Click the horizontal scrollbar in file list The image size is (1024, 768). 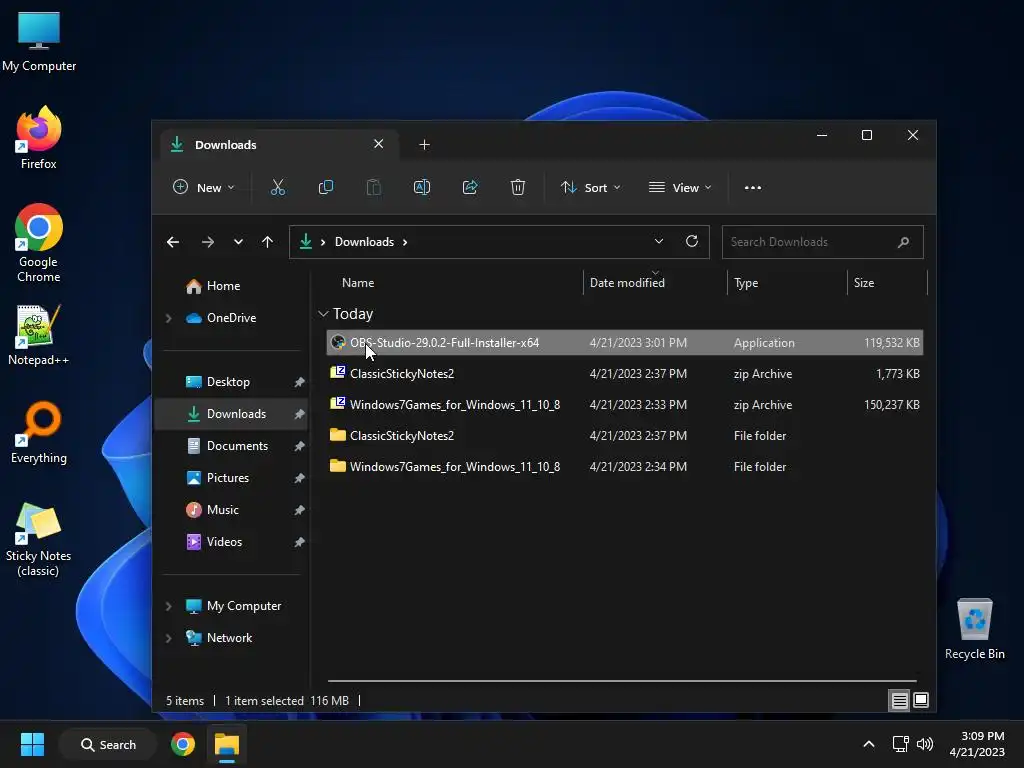pos(622,681)
